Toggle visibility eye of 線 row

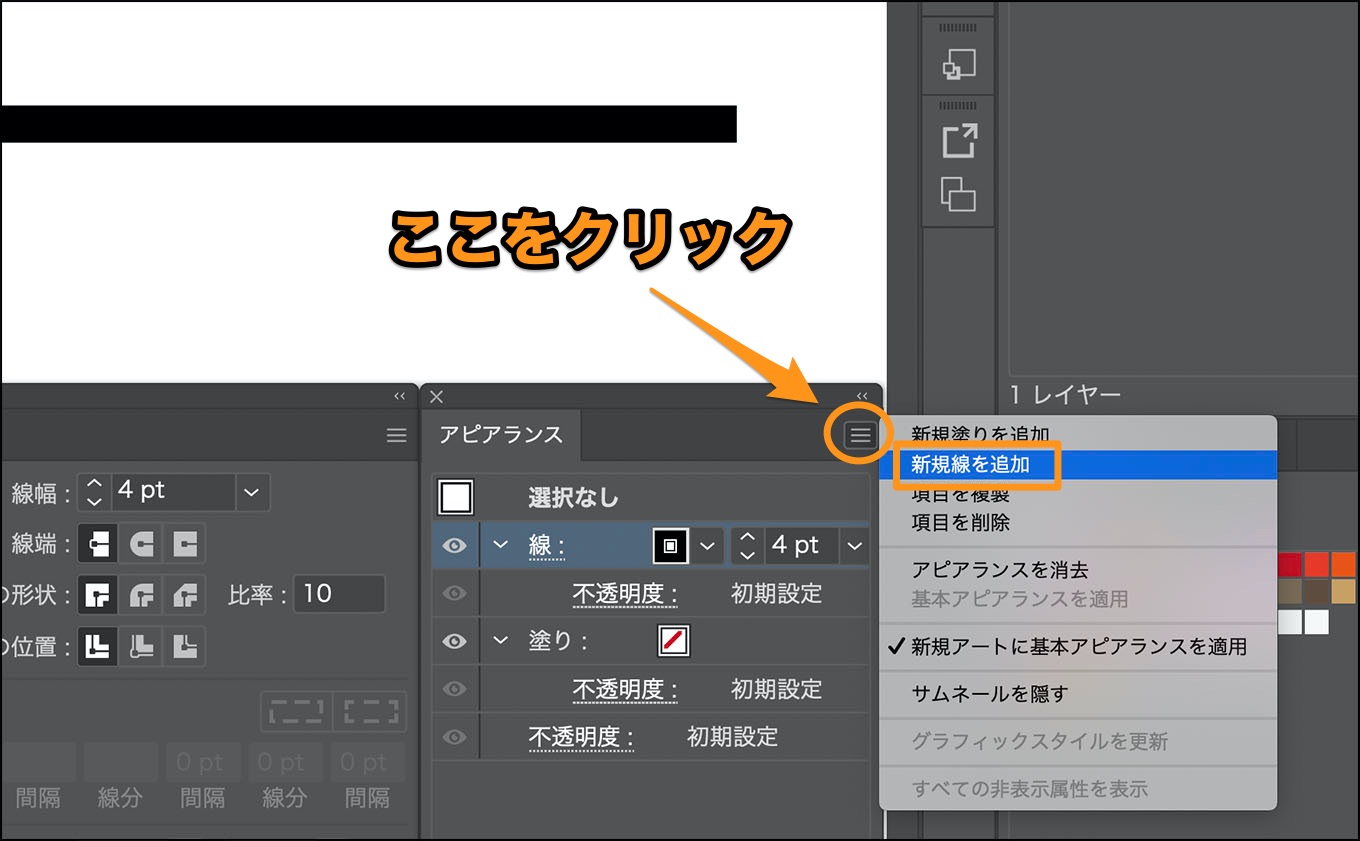click(x=455, y=546)
